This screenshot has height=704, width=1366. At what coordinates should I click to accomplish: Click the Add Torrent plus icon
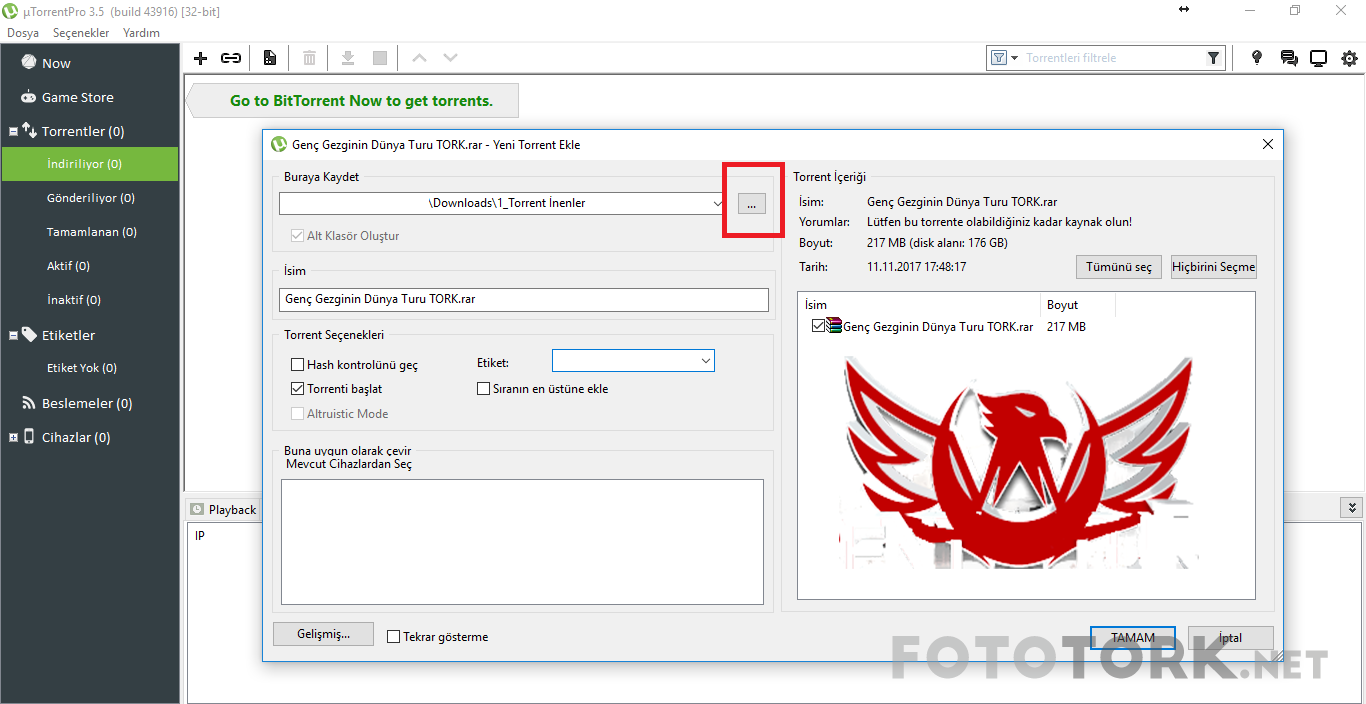click(200, 58)
